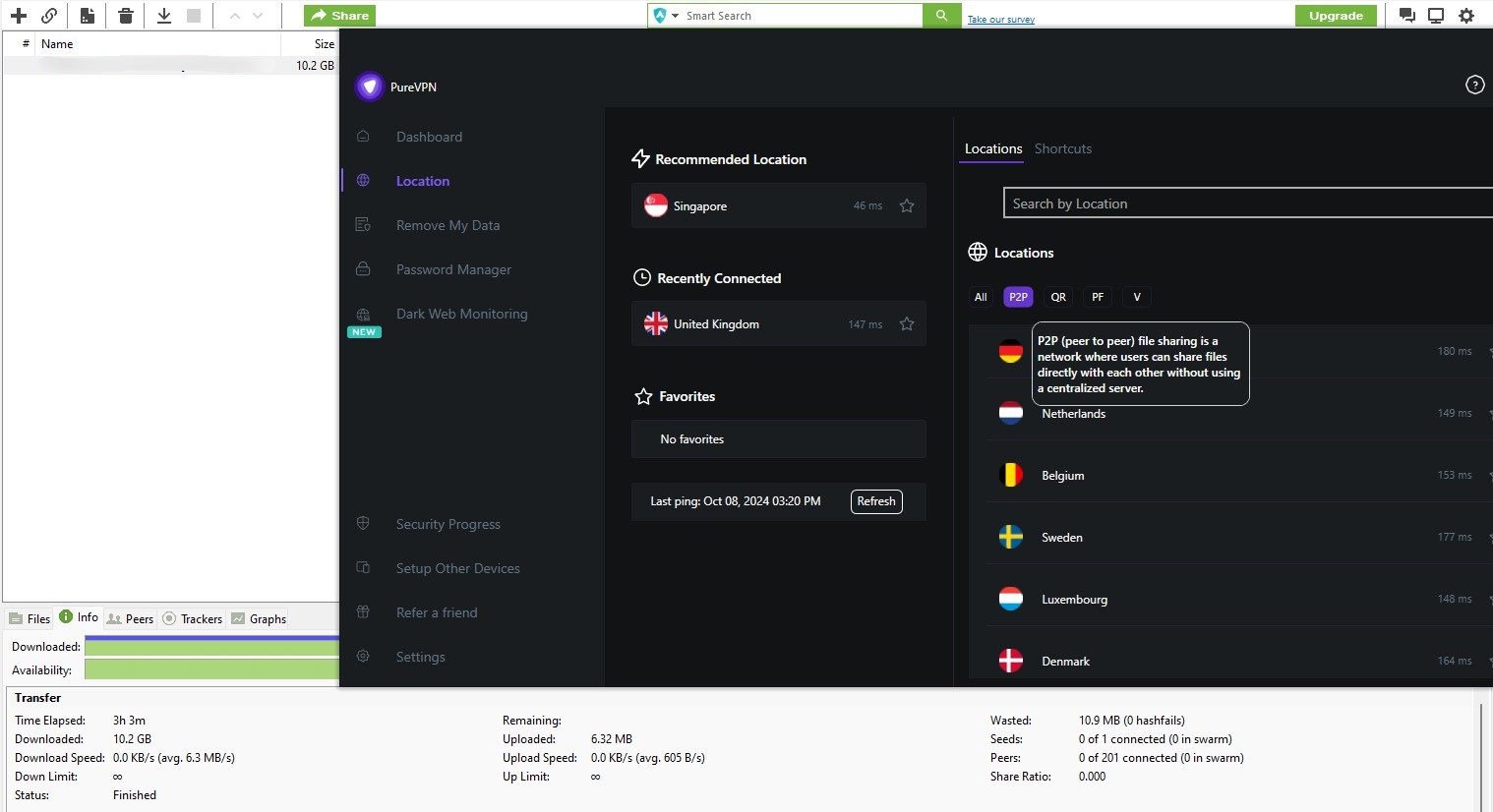Viewport: 1493px width, 812px height.
Task: Resume the finished torrent
Action: click(x=163, y=16)
